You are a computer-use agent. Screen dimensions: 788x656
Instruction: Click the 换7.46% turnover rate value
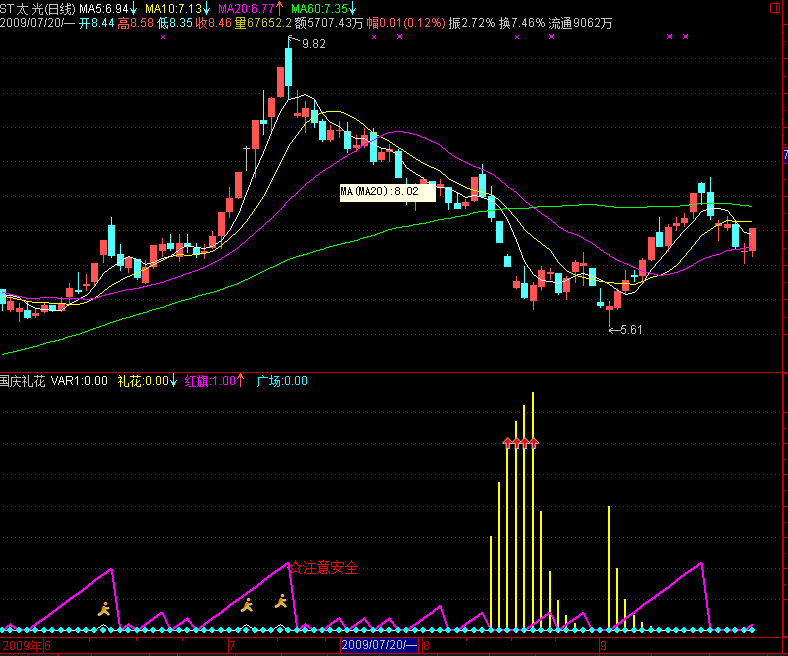click(x=522, y=23)
